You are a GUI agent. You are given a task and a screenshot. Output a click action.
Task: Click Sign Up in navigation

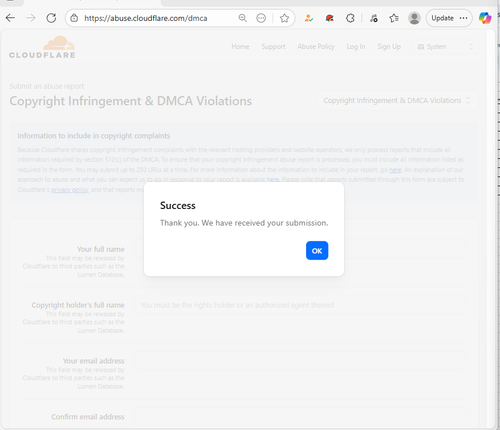coord(389,47)
